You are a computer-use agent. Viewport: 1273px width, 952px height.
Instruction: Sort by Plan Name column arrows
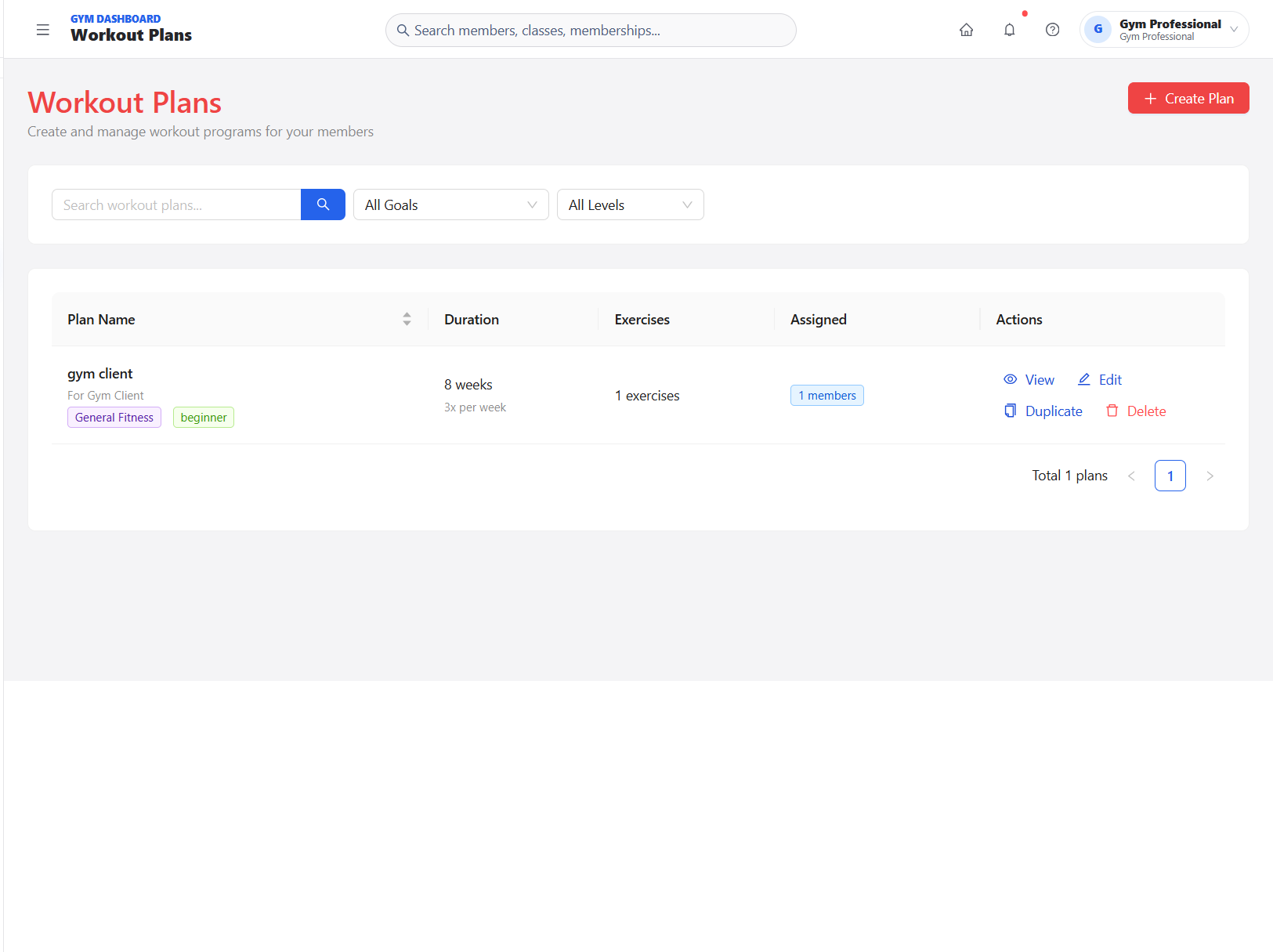click(407, 319)
